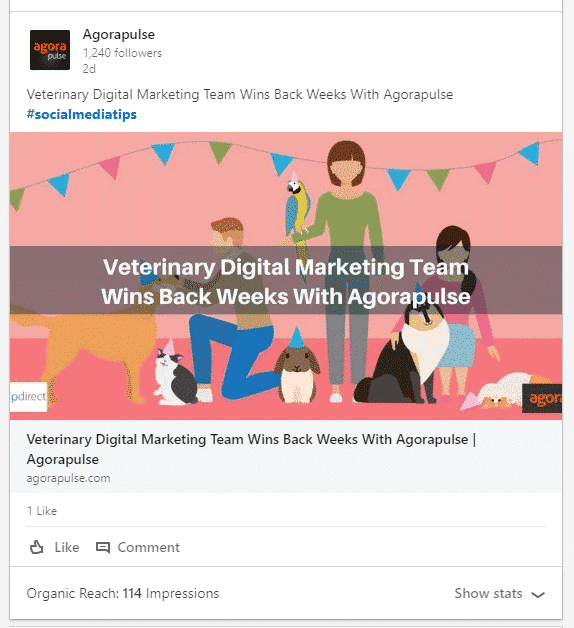
Task: Open the link preview article title
Action: coord(252,449)
